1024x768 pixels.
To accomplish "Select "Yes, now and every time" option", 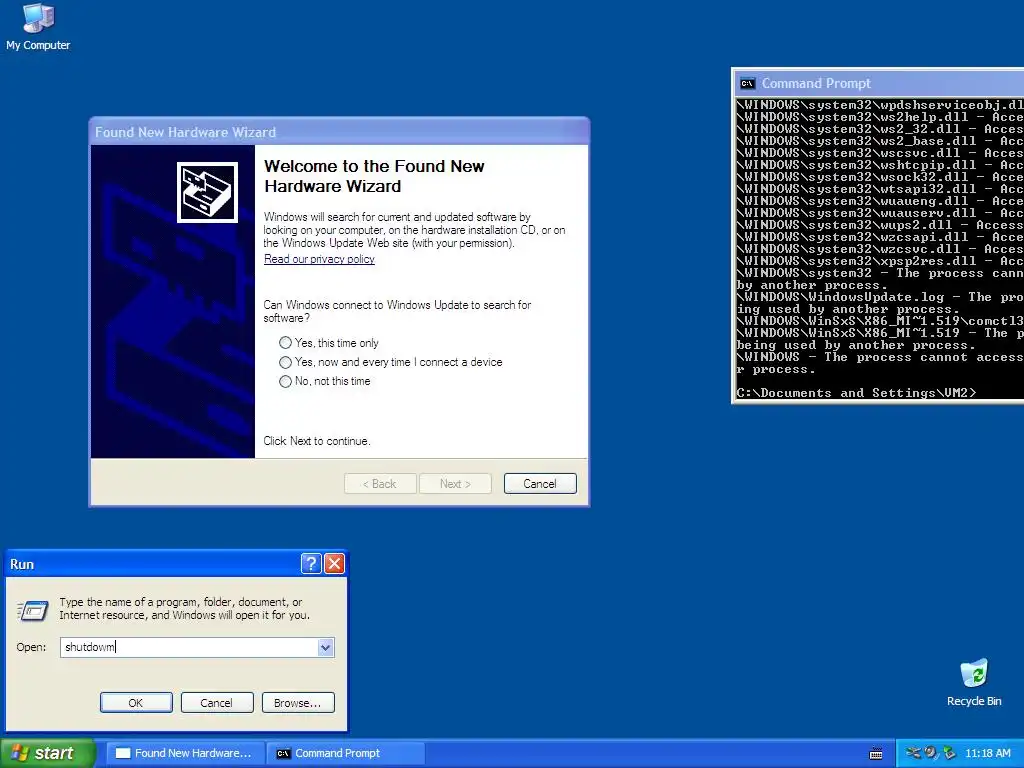I will click(391, 362).
